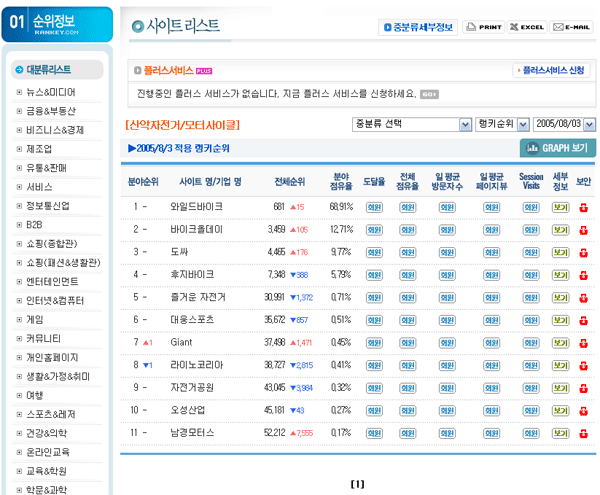View 세부정보 보기 for 바이크홀데이
This screenshot has height=495, width=600.
(x=560, y=230)
